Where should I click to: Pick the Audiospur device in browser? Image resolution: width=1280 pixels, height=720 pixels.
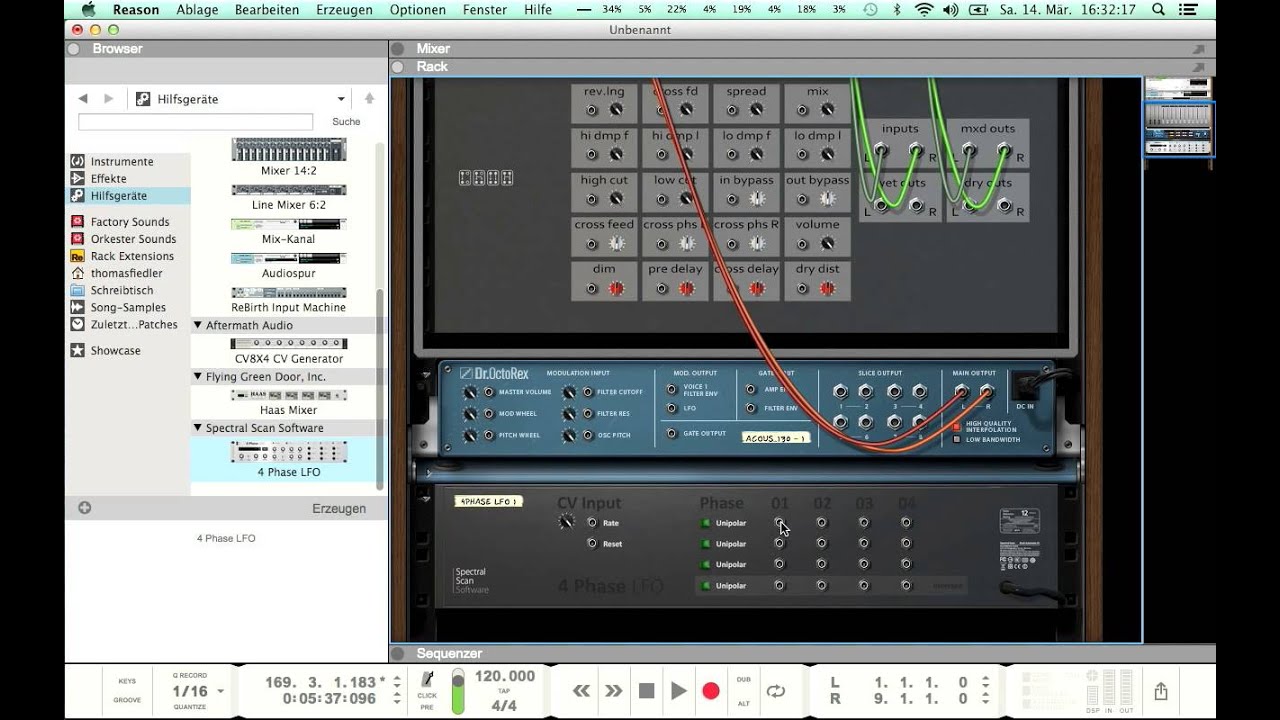pos(289,265)
